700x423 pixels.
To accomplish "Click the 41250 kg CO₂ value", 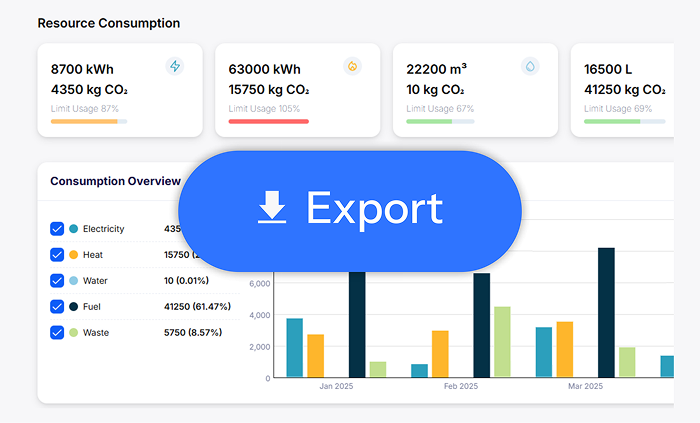I will (625, 90).
